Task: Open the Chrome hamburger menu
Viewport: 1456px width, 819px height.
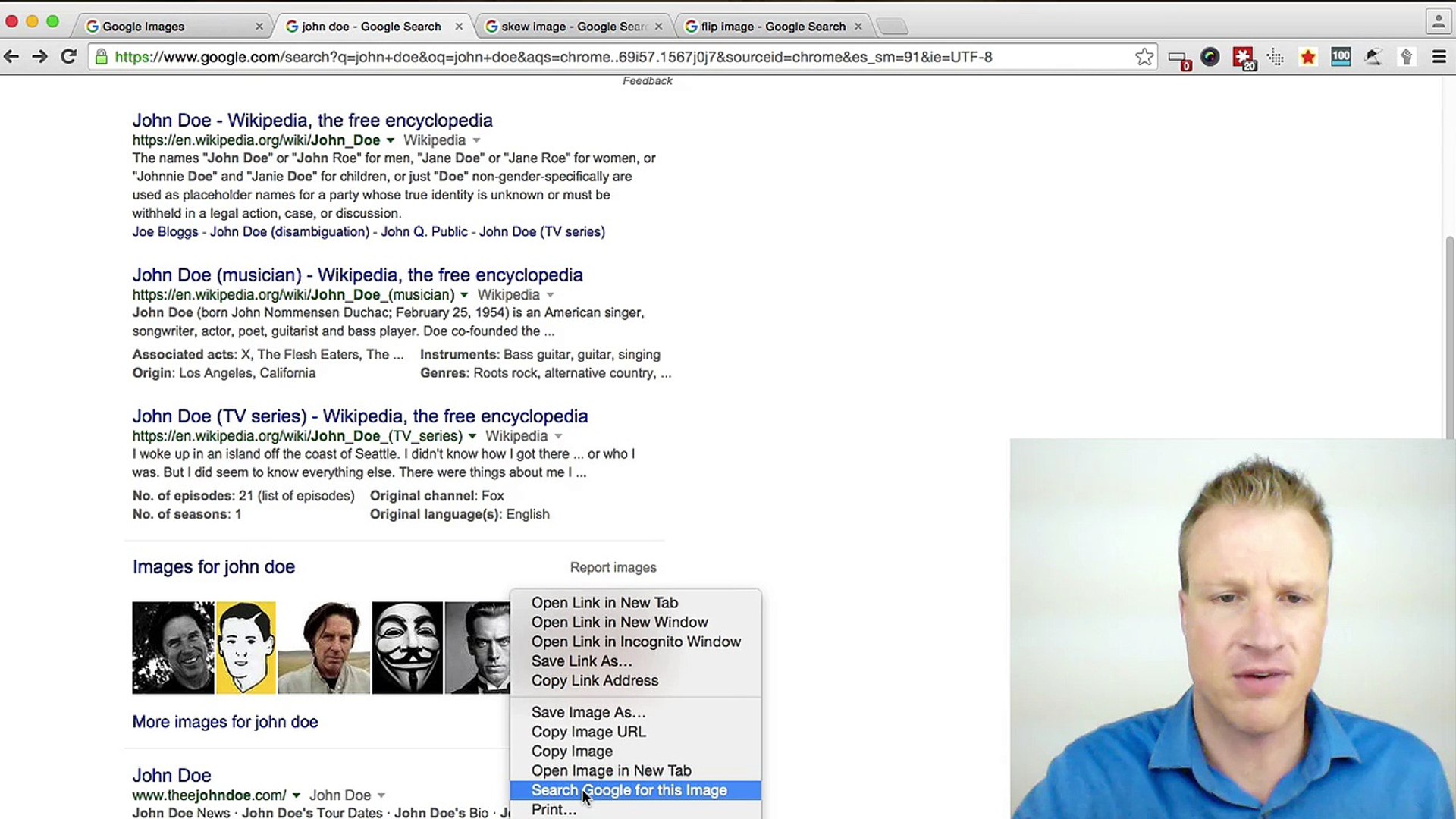Action: click(1439, 57)
